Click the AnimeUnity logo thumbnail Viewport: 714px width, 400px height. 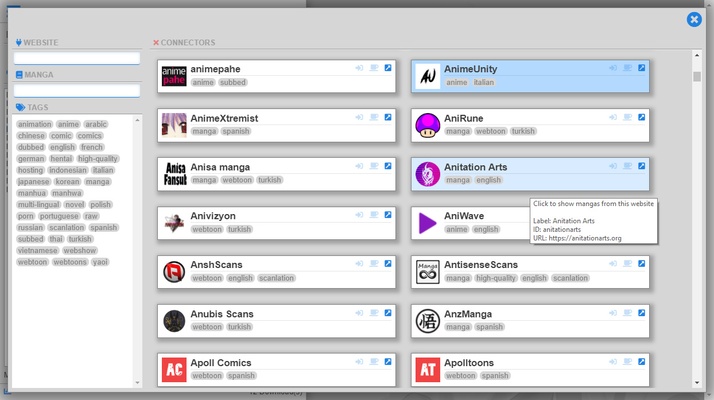(x=428, y=76)
